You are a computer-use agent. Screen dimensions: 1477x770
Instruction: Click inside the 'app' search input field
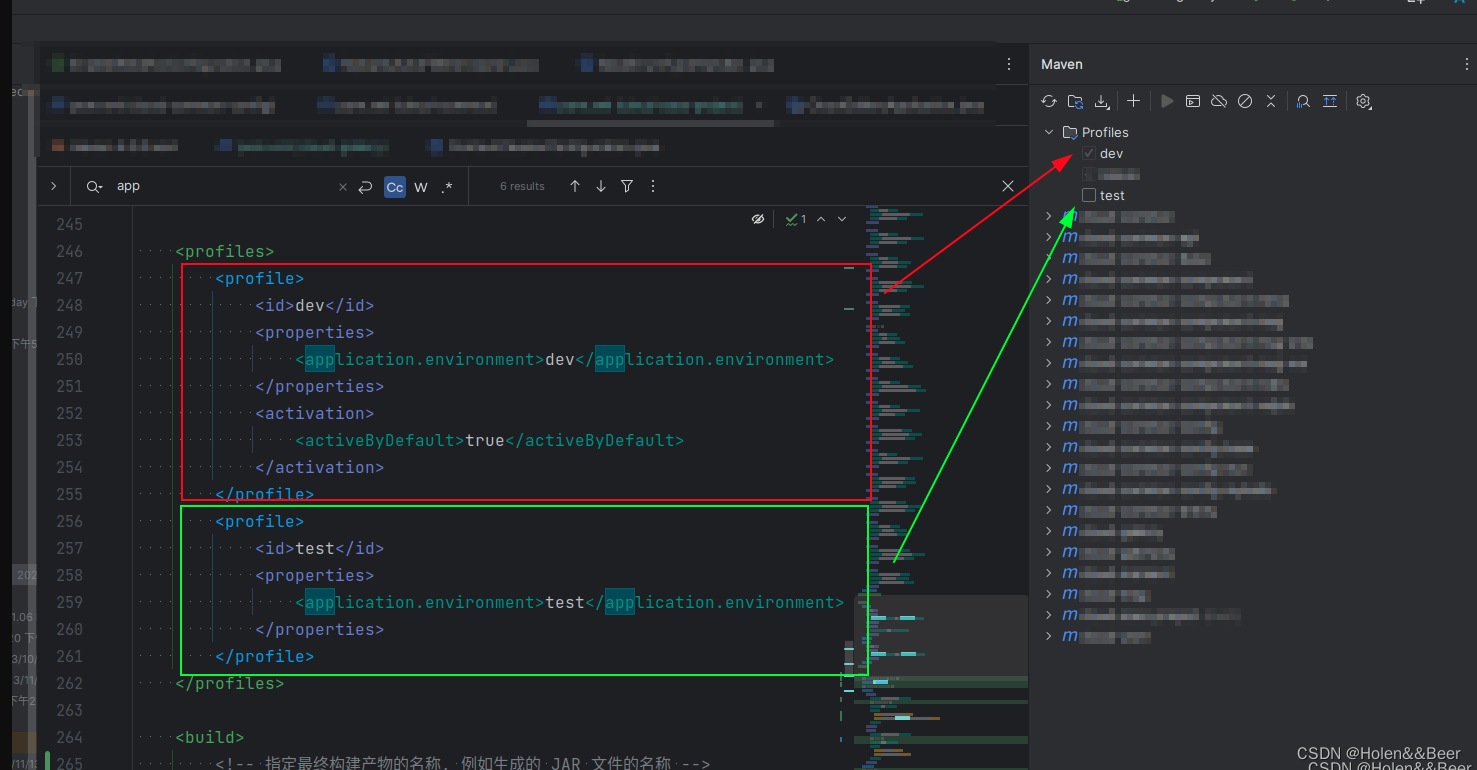[x=200, y=186]
